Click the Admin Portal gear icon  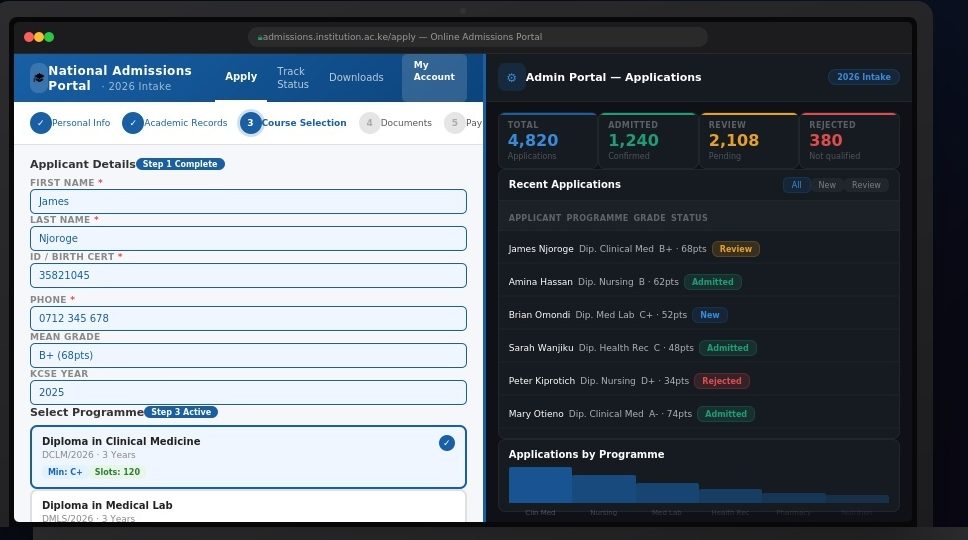point(512,77)
